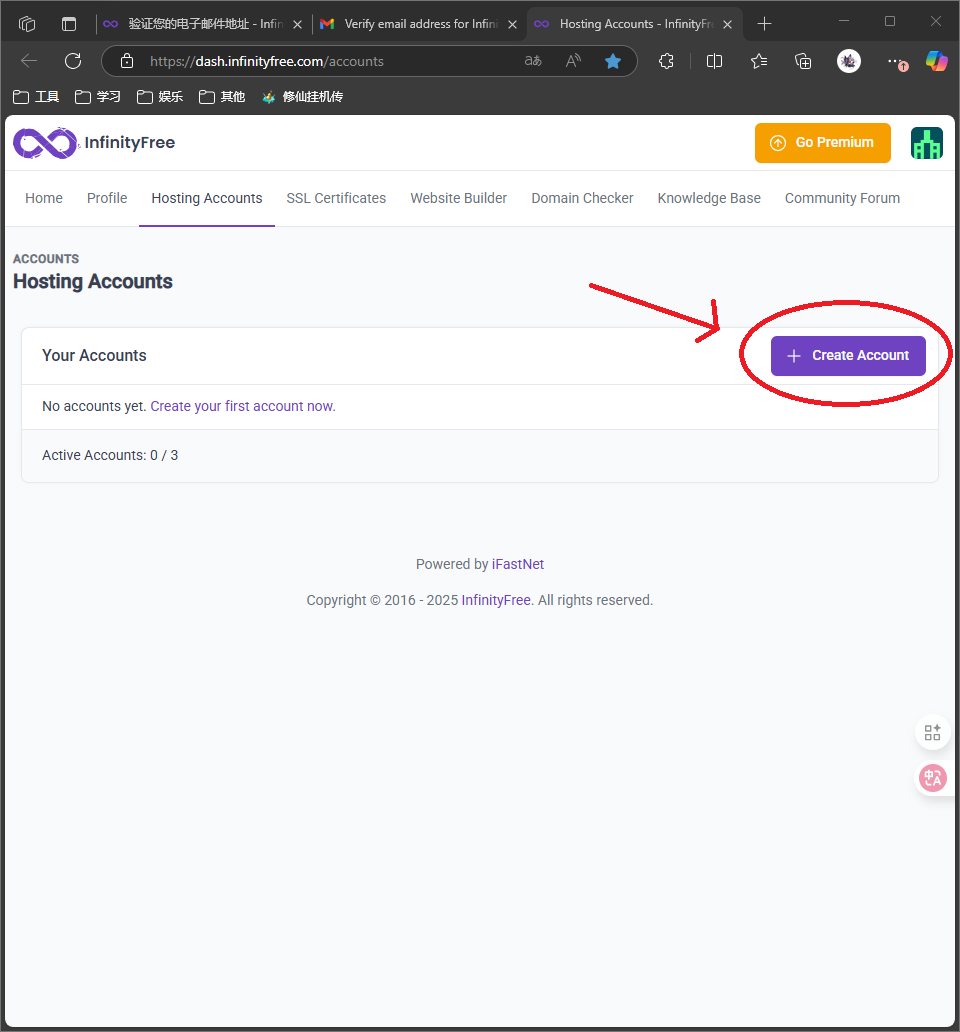Open Domain Checker page

(582, 198)
